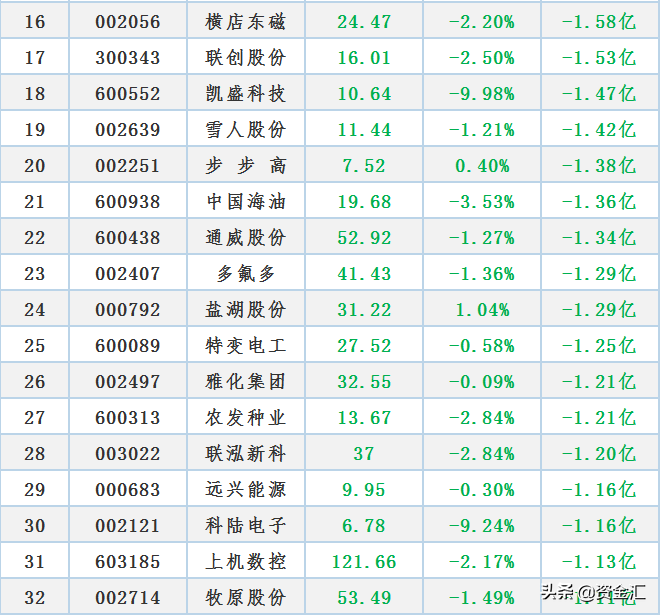660x615 pixels.
Task: Click the stock name 联创股份
Action: 246,58
